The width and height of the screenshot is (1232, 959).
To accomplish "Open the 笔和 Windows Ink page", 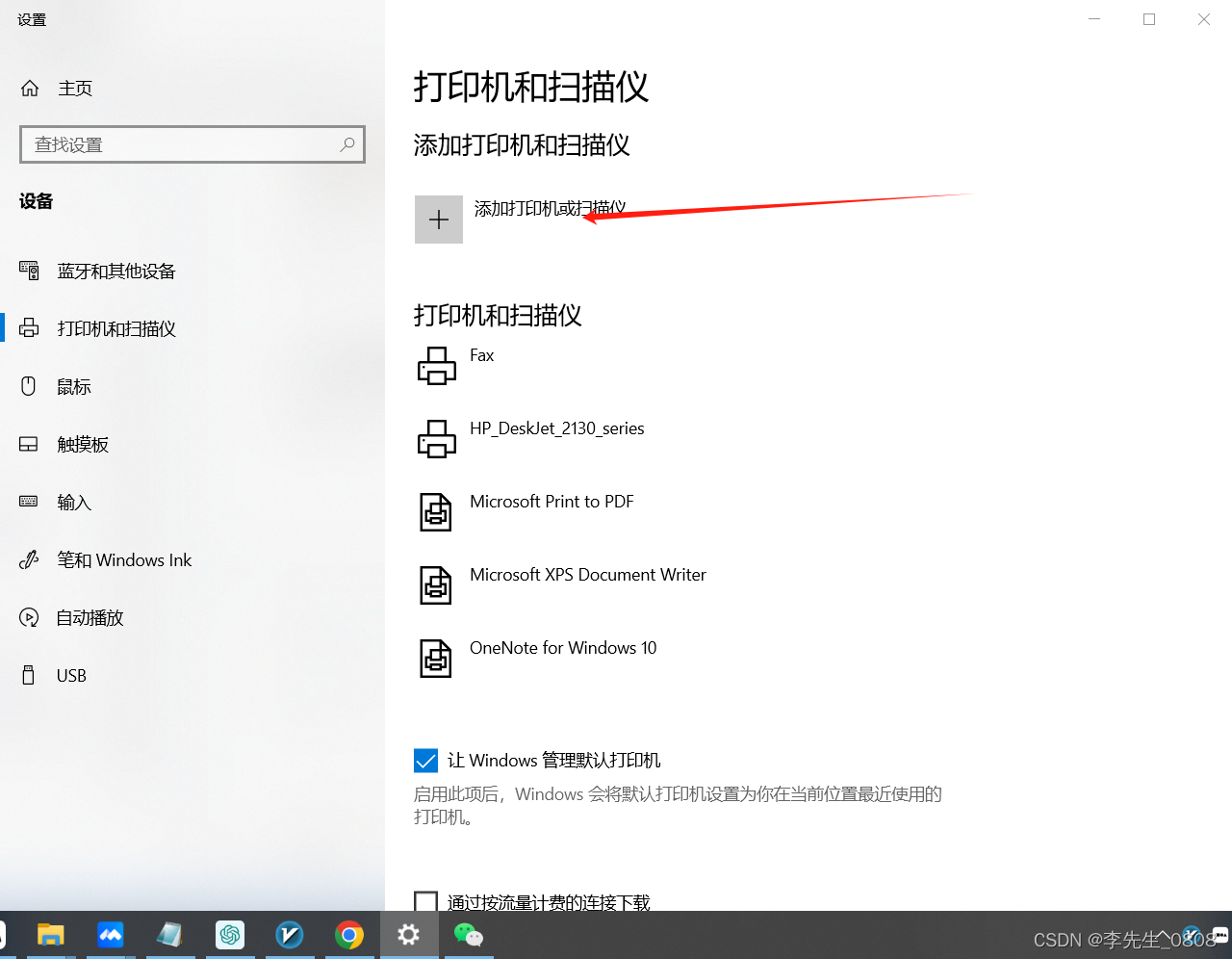I will click(x=124, y=560).
